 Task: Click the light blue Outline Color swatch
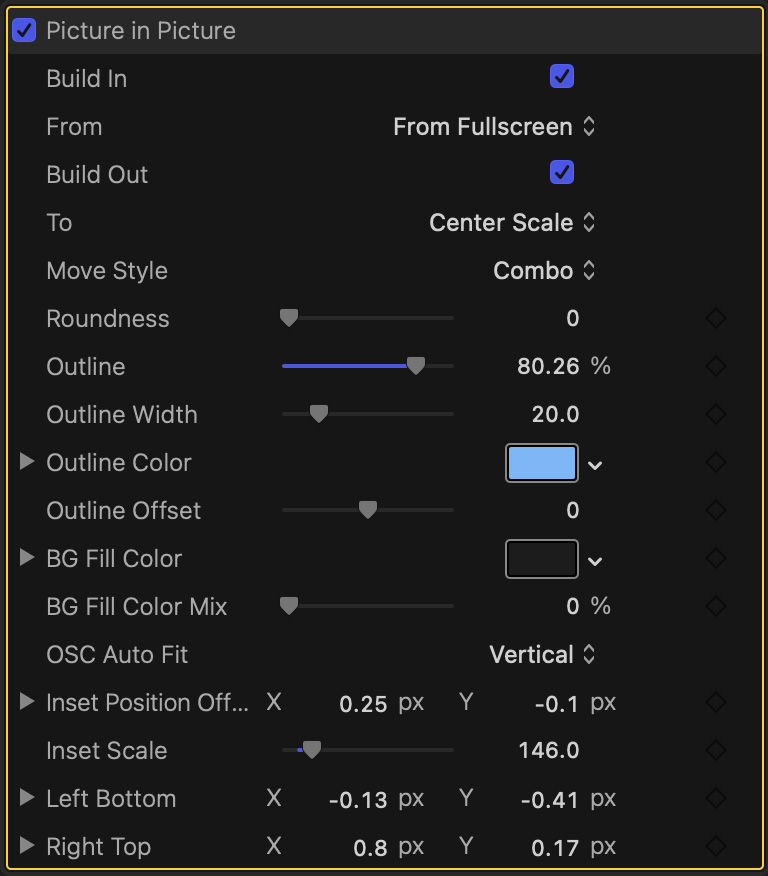pyautogui.click(x=542, y=463)
